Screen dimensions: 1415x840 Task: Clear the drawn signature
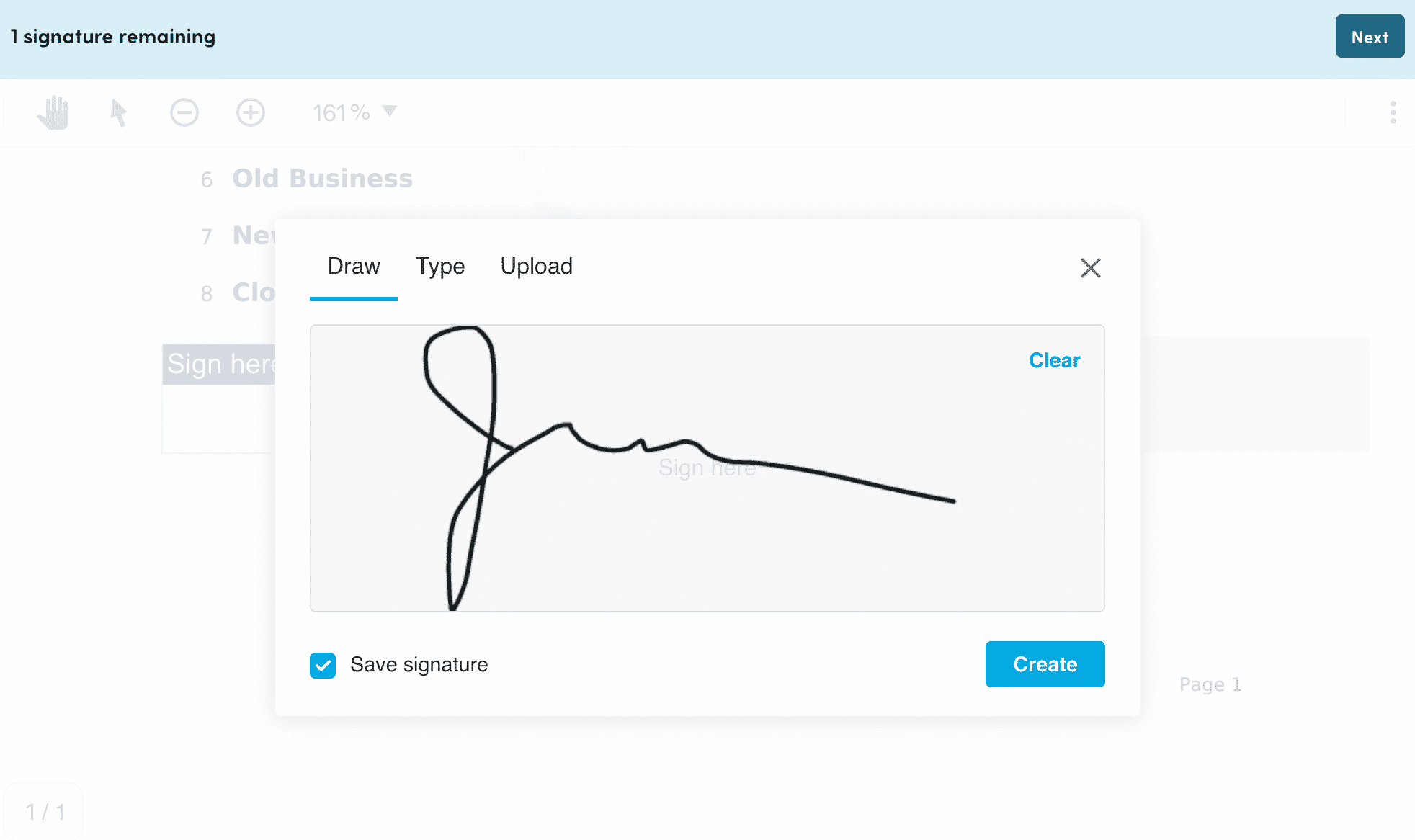pos(1053,360)
